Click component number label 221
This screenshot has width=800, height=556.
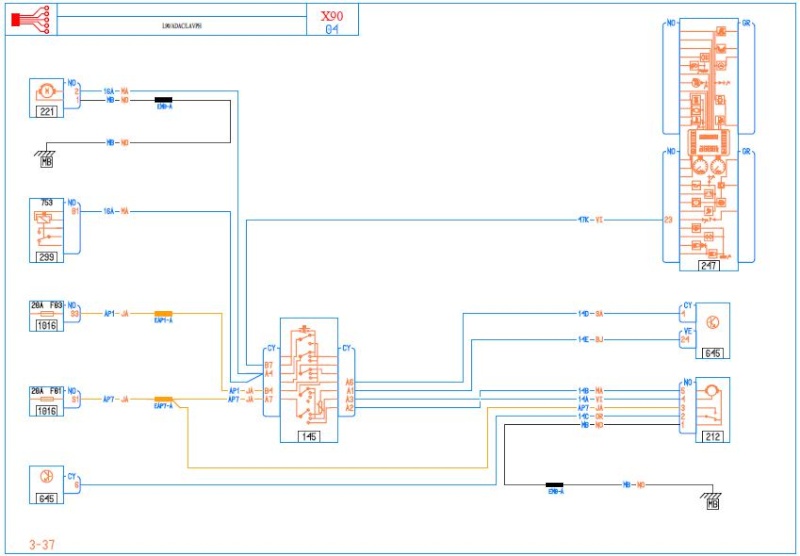coord(46,111)
